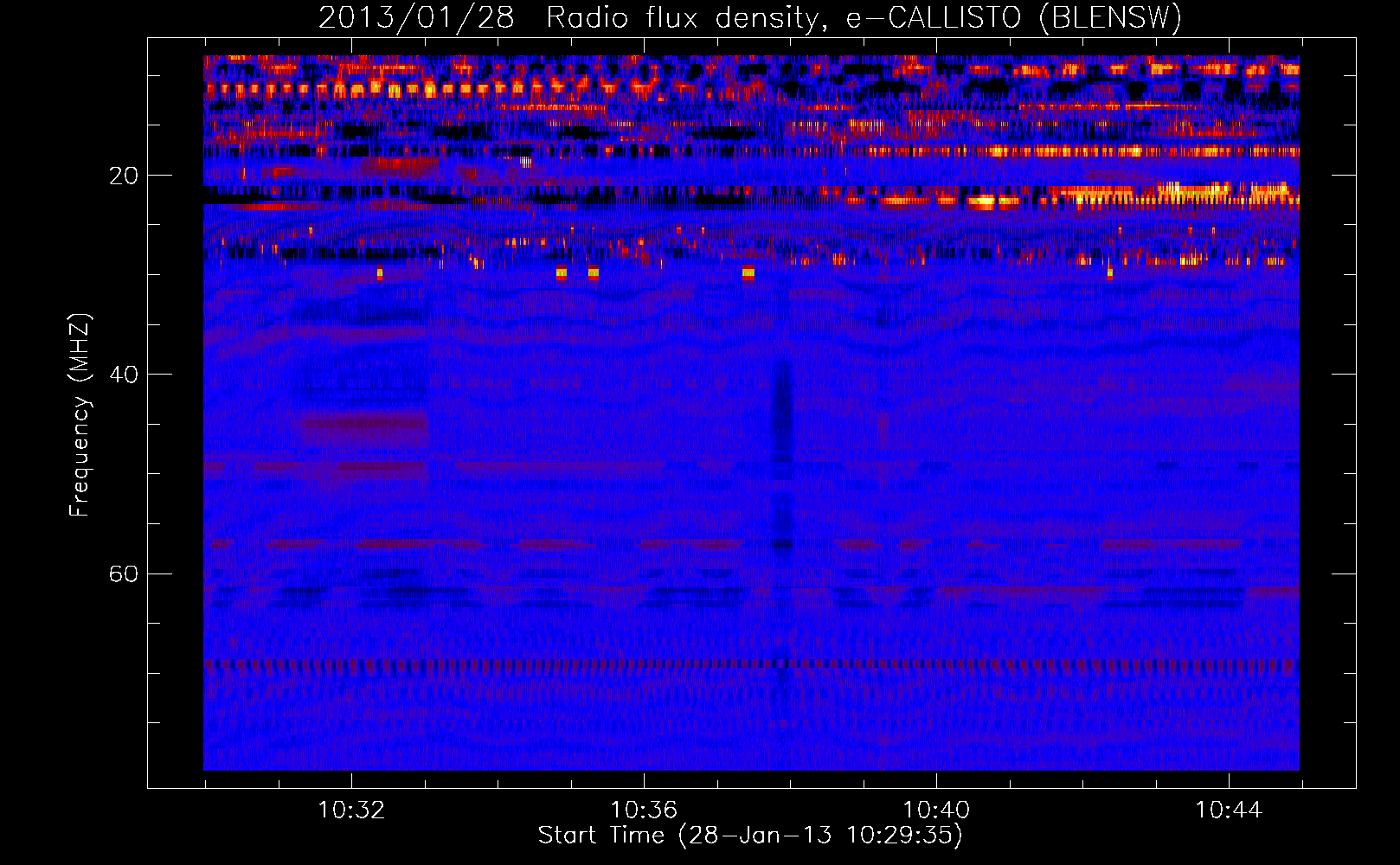Click the 10:40 time tick label
This screenshot has height=865, width=1400.
pyautogui.click(x=936, y=810)
